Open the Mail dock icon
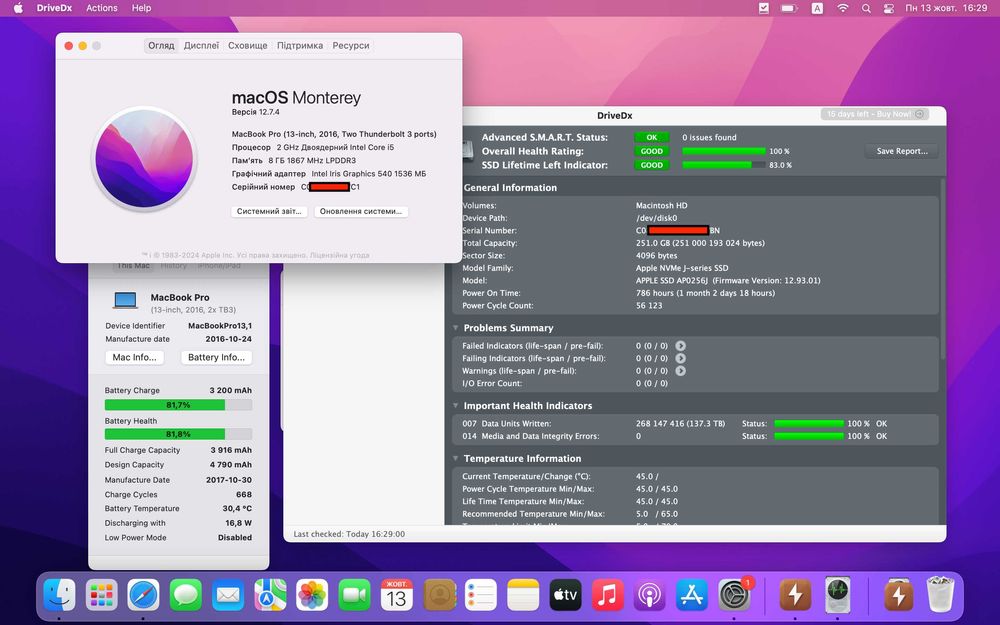Screen dimensions: 1000x625 pos(228,596)
